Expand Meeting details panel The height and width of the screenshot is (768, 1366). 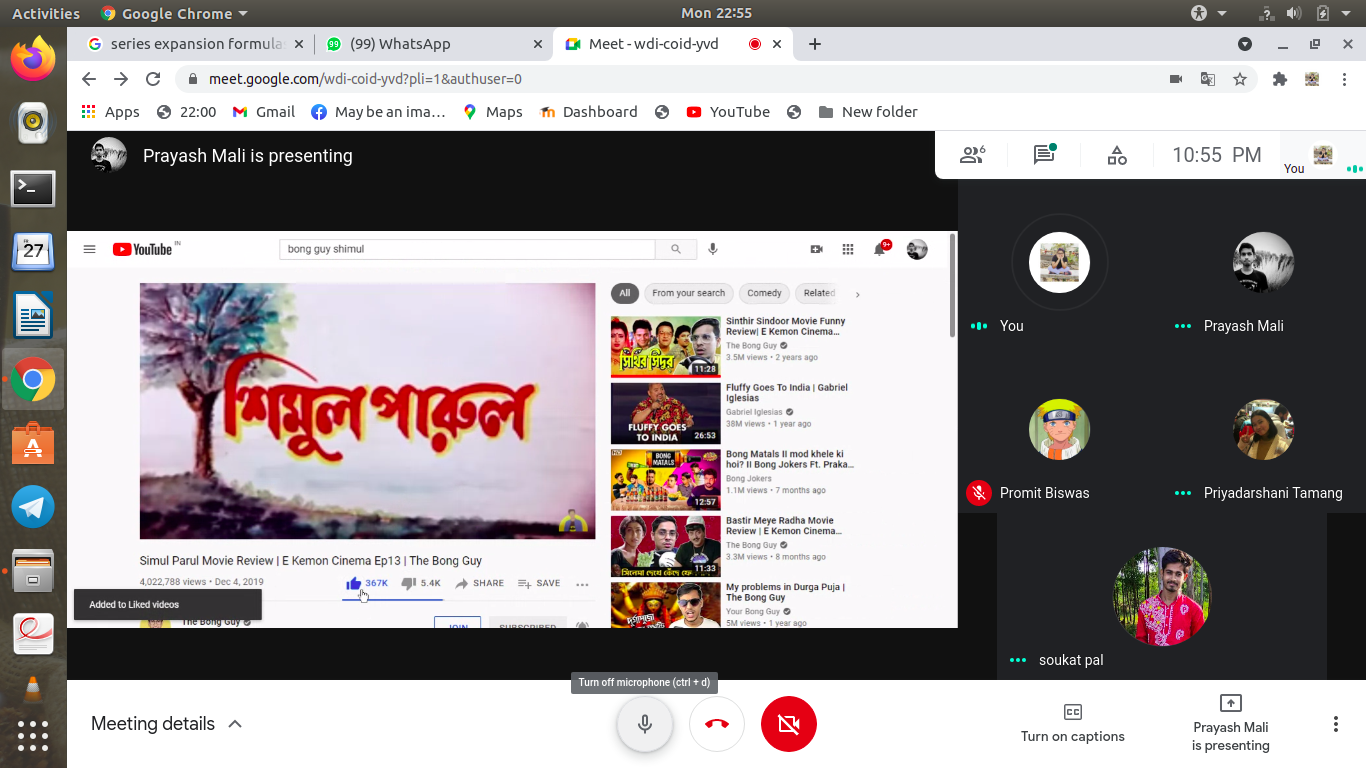pos(167,723)
